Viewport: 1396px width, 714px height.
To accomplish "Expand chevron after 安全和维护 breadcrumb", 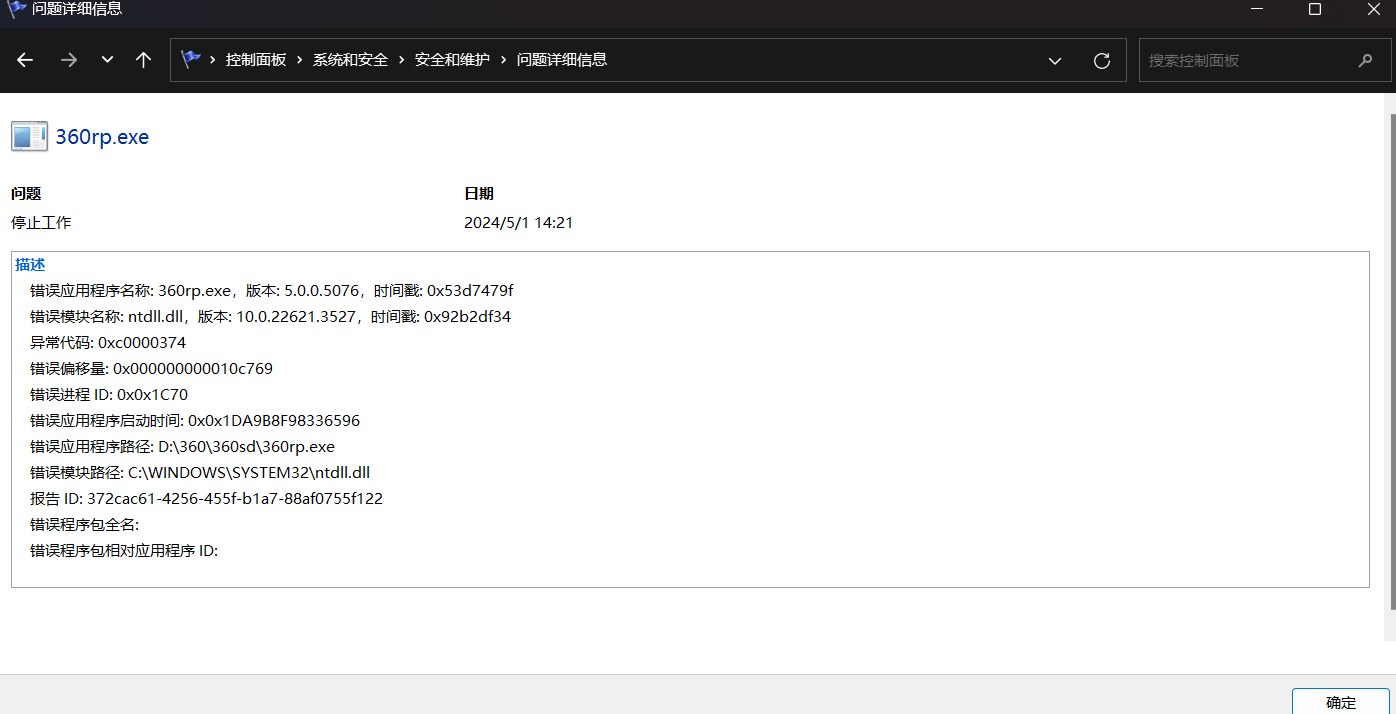I will (503, 60).
